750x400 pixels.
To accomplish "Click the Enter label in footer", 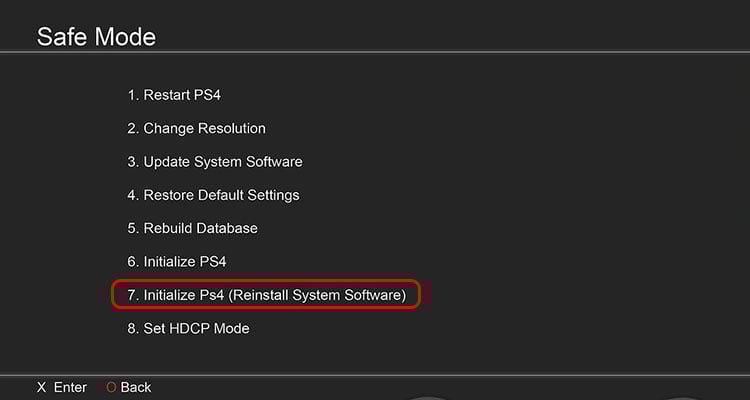I will point(70,387).
